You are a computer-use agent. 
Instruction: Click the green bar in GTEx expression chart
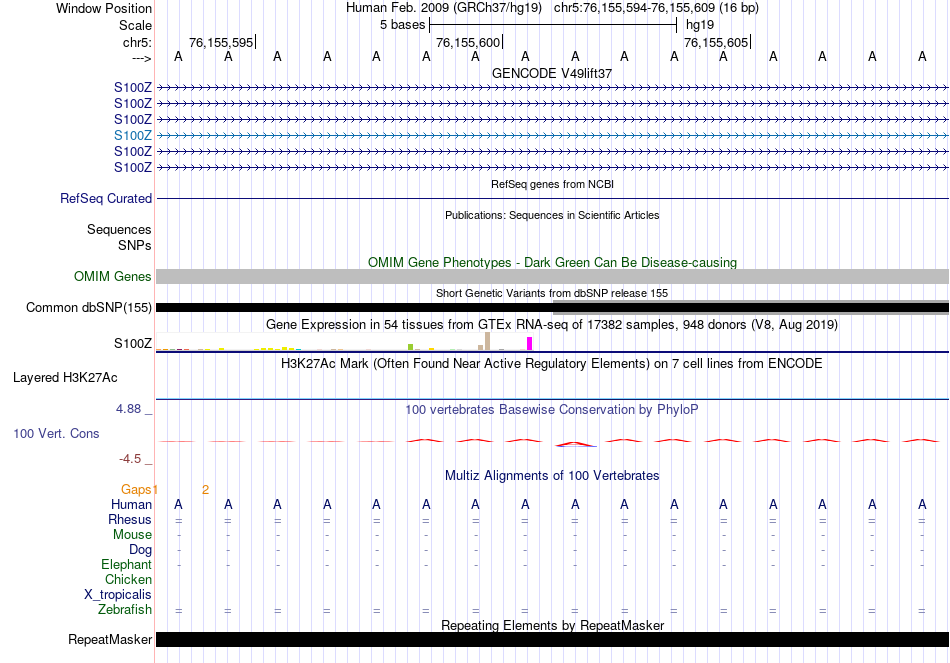point(411,347)
